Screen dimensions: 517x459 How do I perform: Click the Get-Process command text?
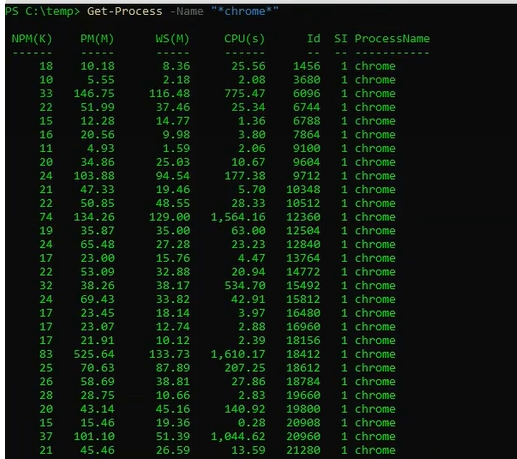tap(125, 11)
